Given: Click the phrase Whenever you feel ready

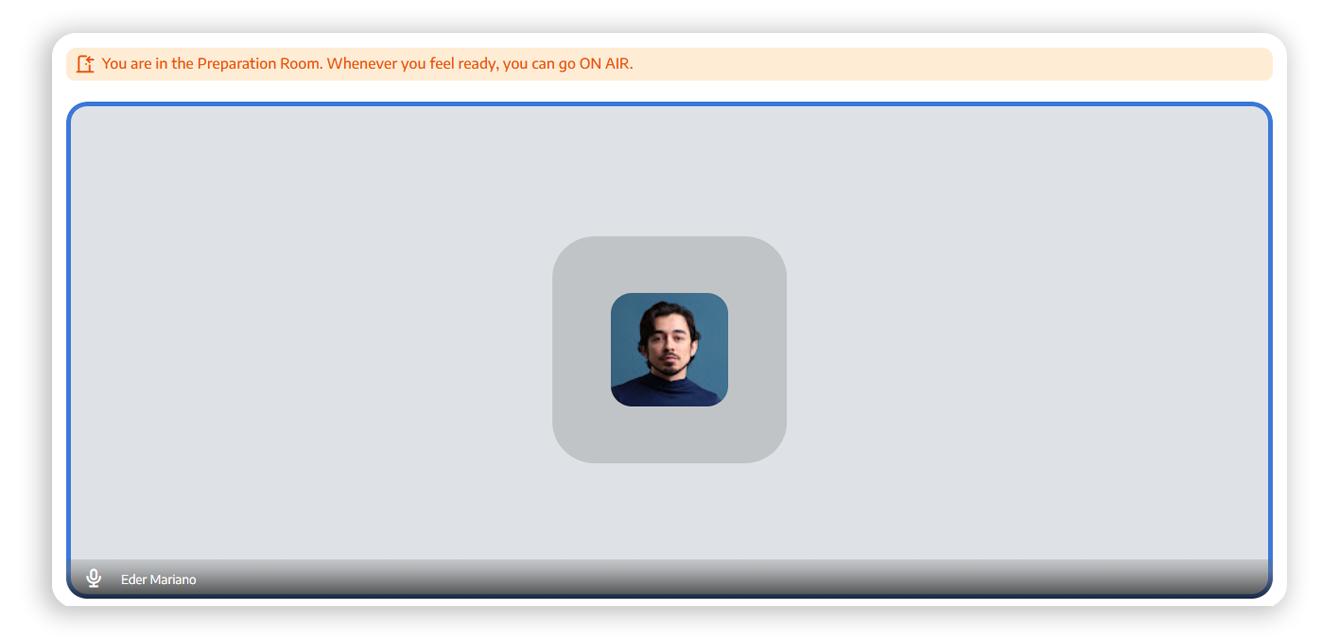Looking at the screenshot, I should (x=412, y=64).
